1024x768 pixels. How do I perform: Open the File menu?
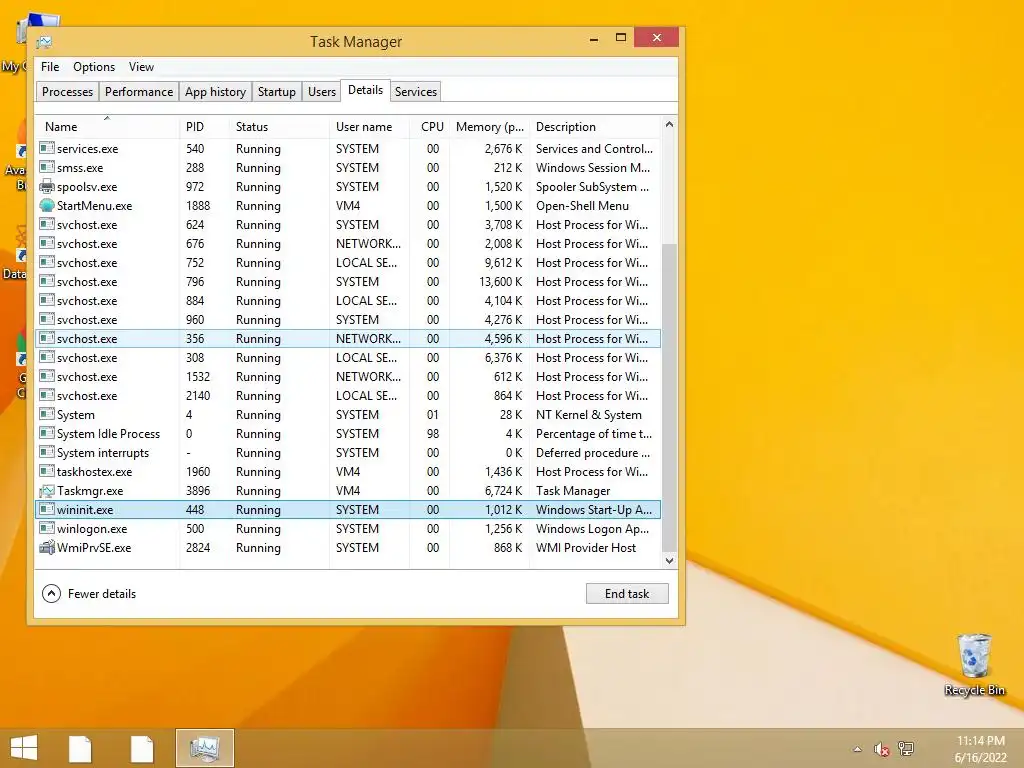(x=50, y=67)
